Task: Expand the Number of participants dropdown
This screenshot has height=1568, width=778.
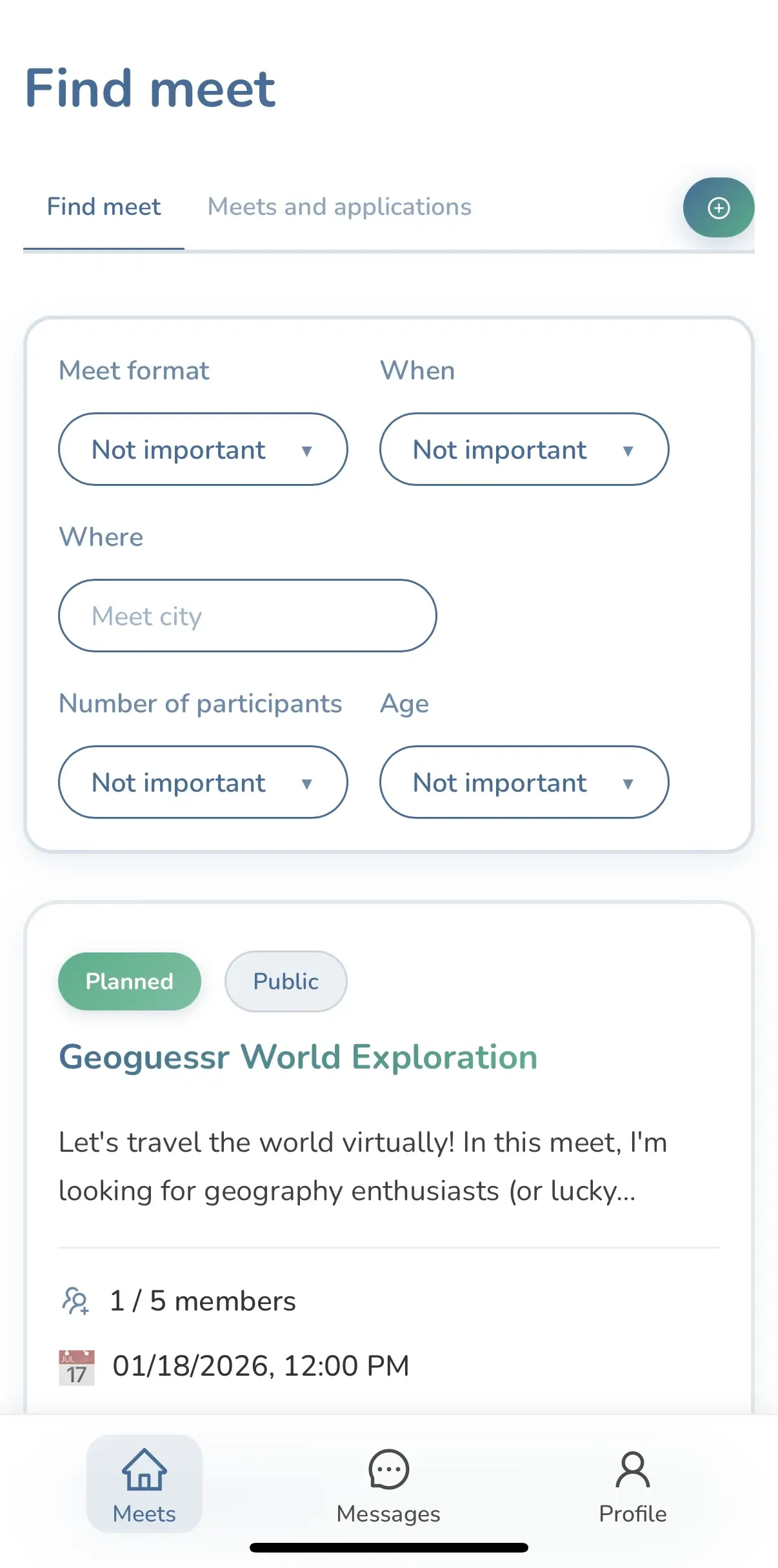Action: 203,782
